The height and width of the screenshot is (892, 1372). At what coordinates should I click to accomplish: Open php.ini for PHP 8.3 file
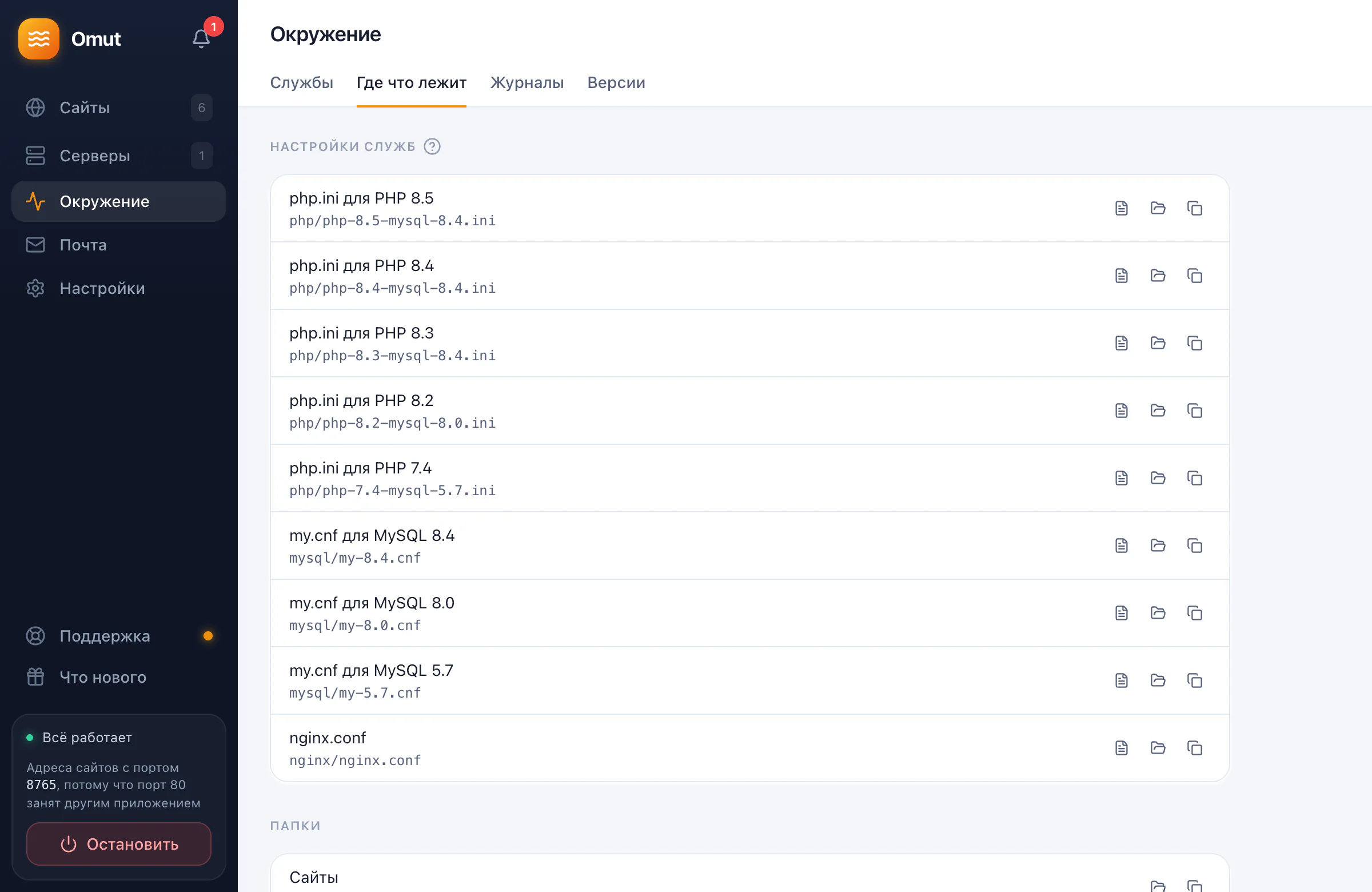1121,343
